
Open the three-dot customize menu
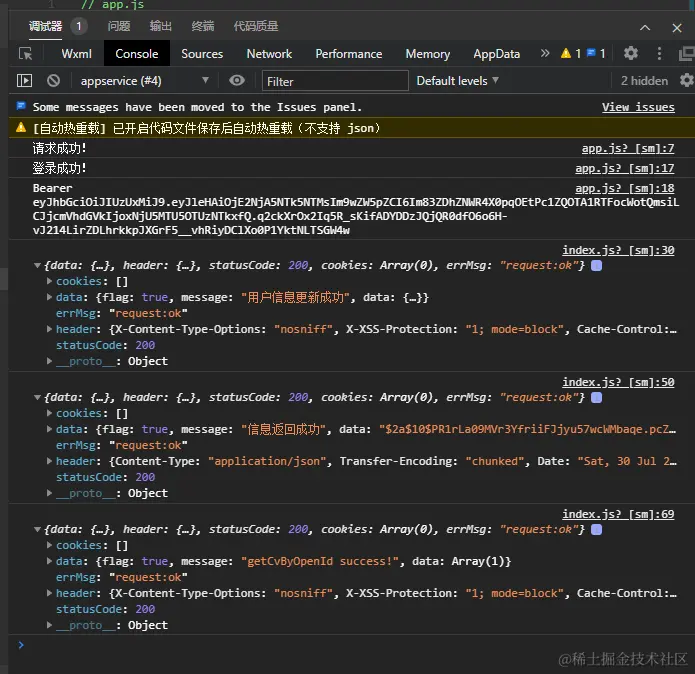[x=659, y=54]
